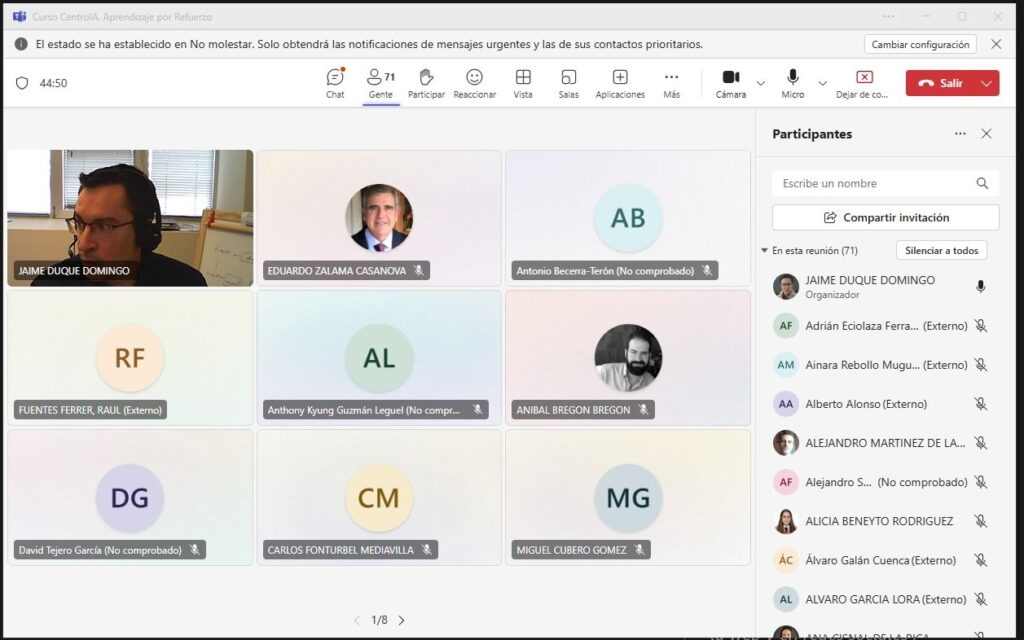Click the shield security icon
The height and width of the screenshot is (640, 1024).
[x=22, y=83]
